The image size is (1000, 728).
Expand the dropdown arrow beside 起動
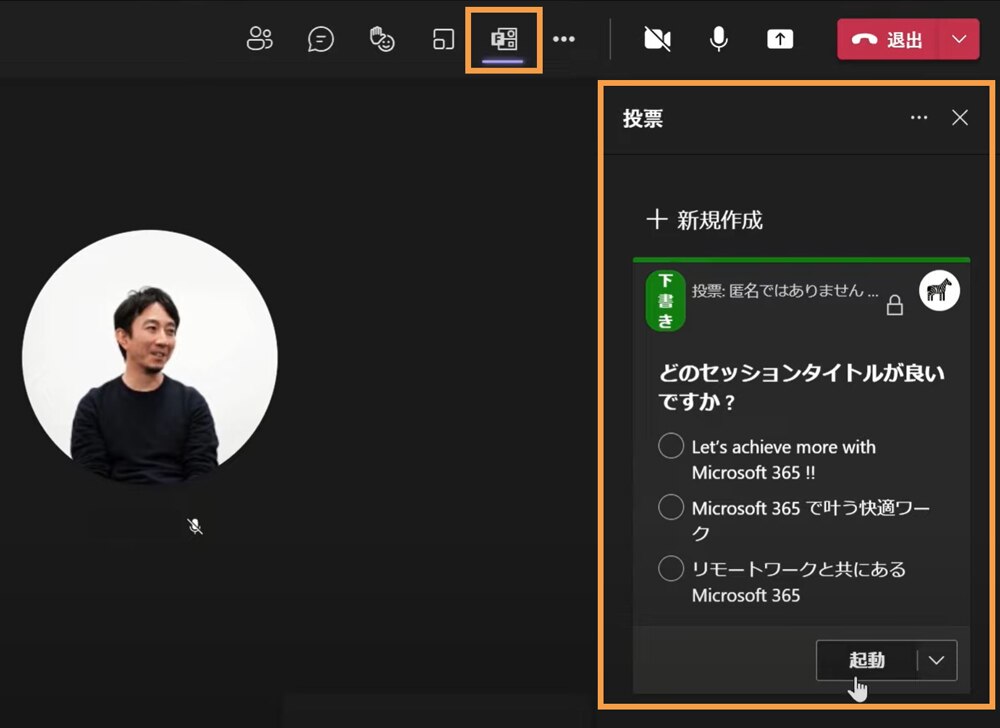pos(937,660)
